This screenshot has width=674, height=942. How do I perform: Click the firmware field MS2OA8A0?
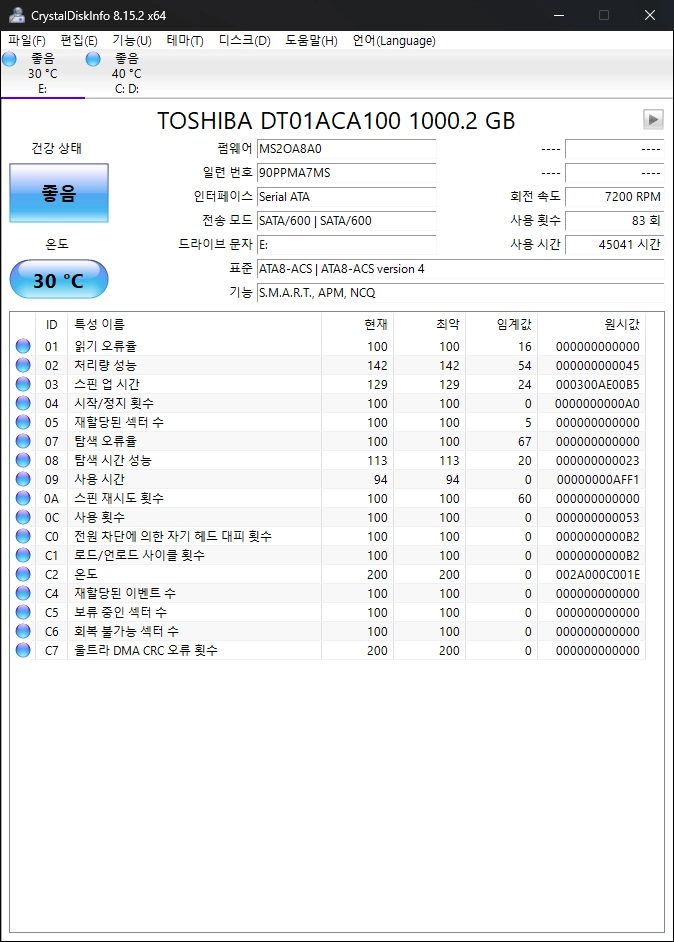347,148
